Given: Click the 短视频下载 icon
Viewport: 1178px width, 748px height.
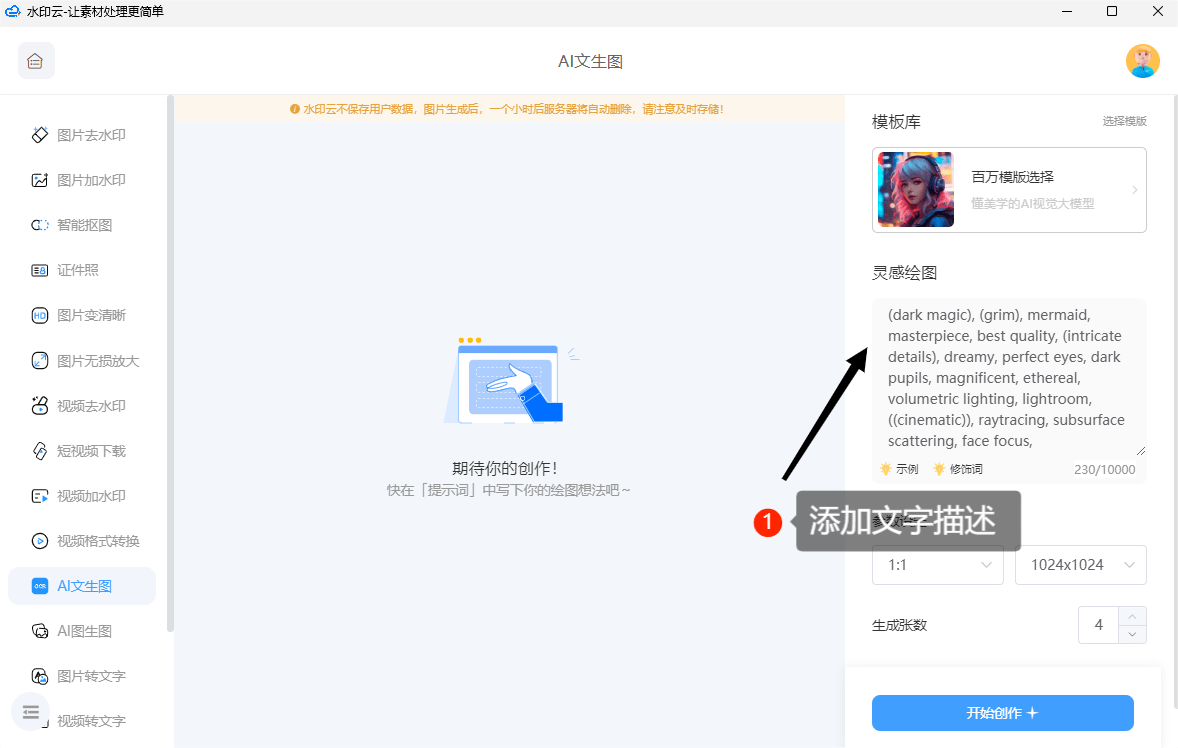Looking at the screenshot, I should 40,451.
